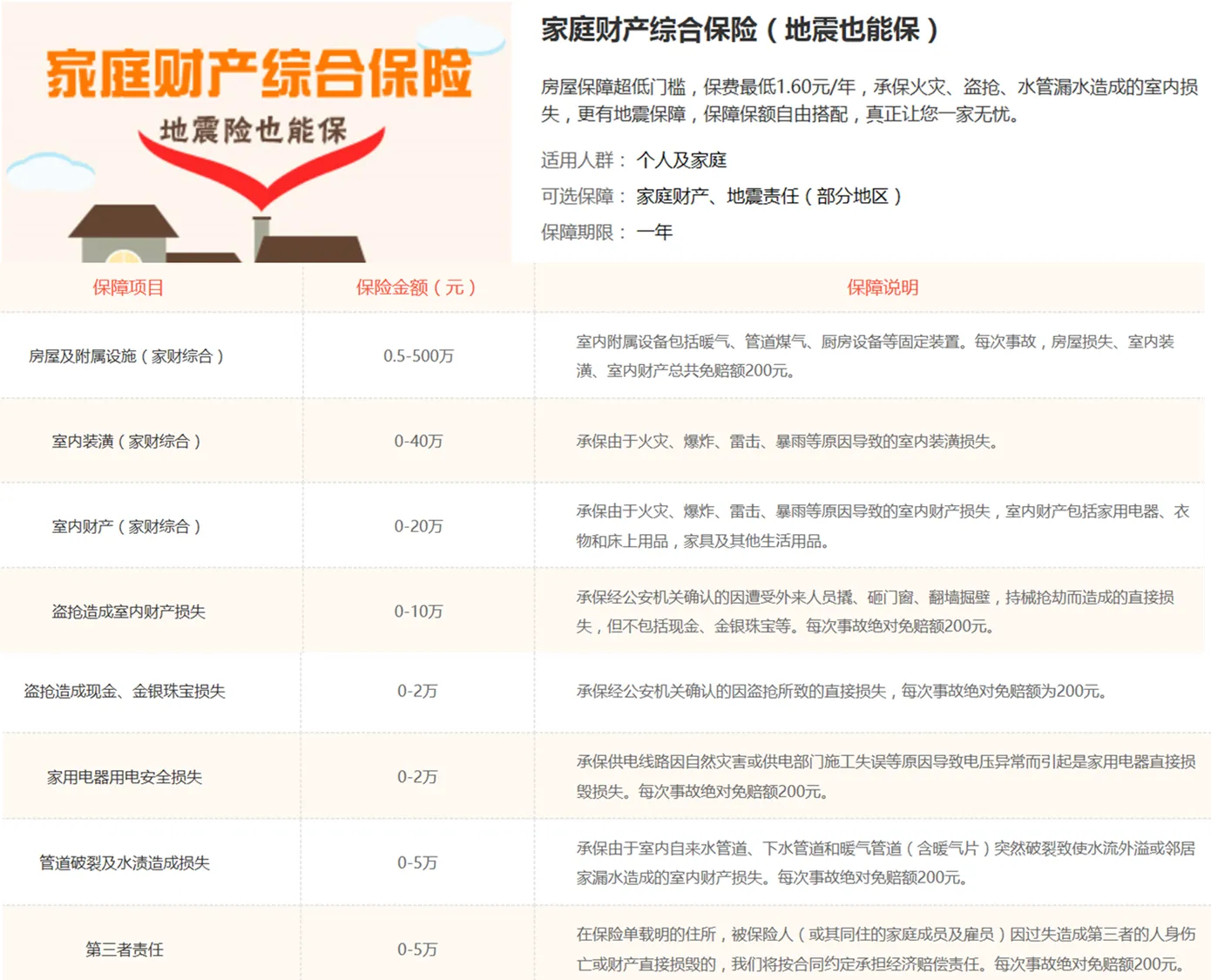Click the 0.5-500万 insurance amount
The width and height of the screenshot is (1211, 980).
point(418,356)
